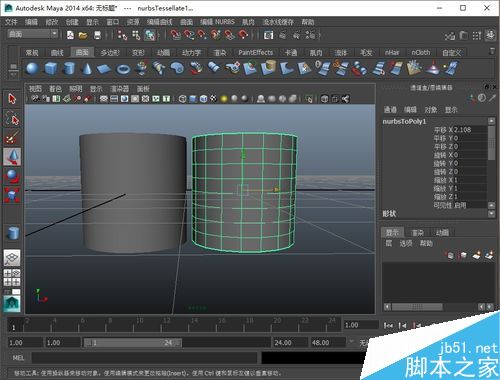The width and height of the screenshot is (500, 380).
Task: Click the MEL command line input
Action: coord(145,358)
